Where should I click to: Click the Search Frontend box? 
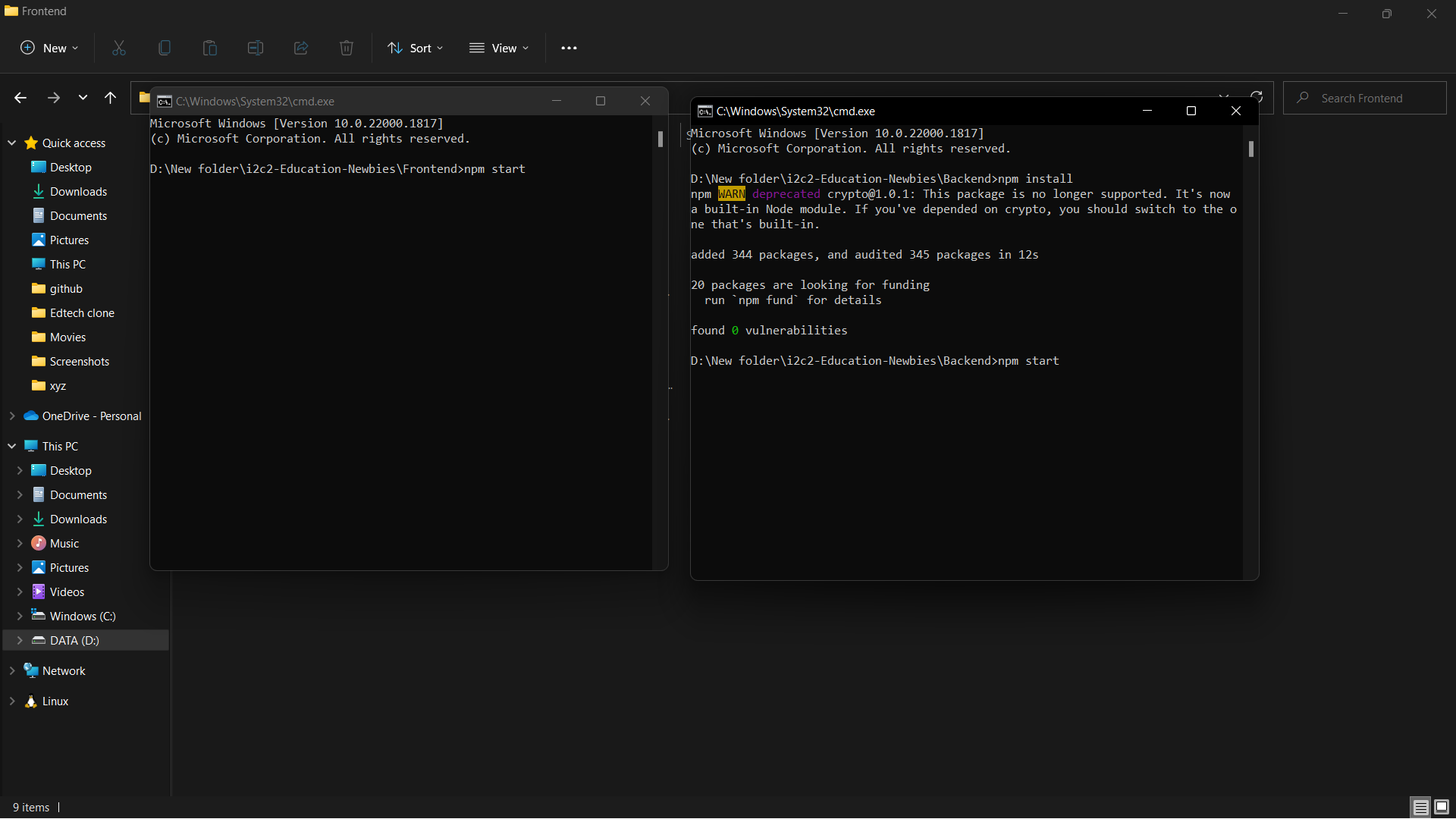coord(1365,98)
